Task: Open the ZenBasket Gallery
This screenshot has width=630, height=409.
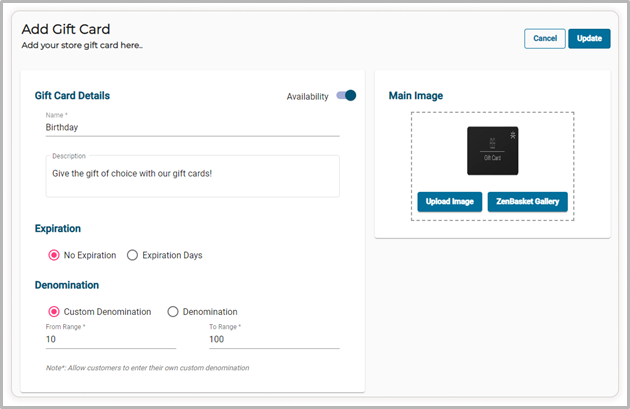Action: click(x=527, y=202)
